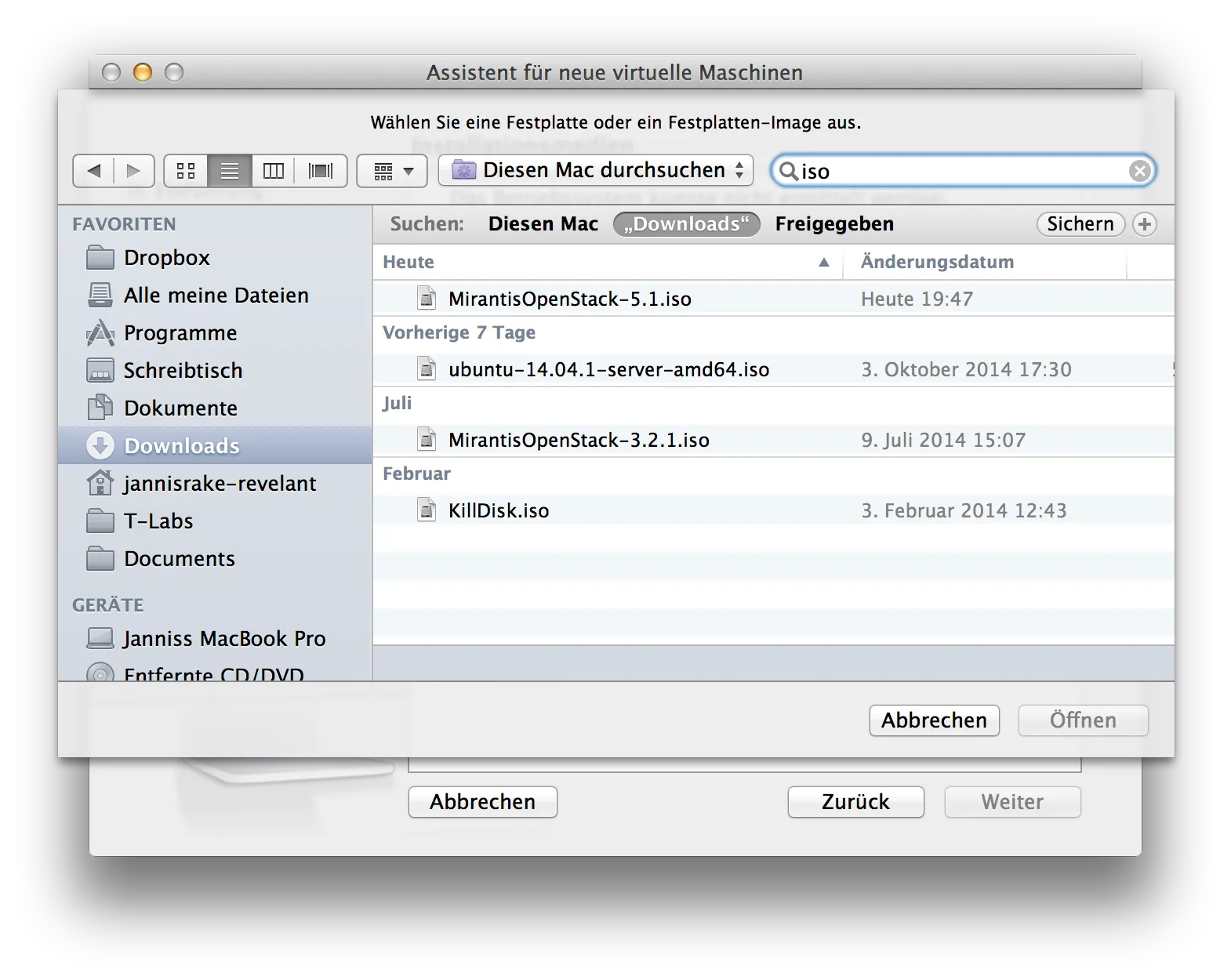Select MirantisOpenStack-5.1.iso file

tap(569, 299)
